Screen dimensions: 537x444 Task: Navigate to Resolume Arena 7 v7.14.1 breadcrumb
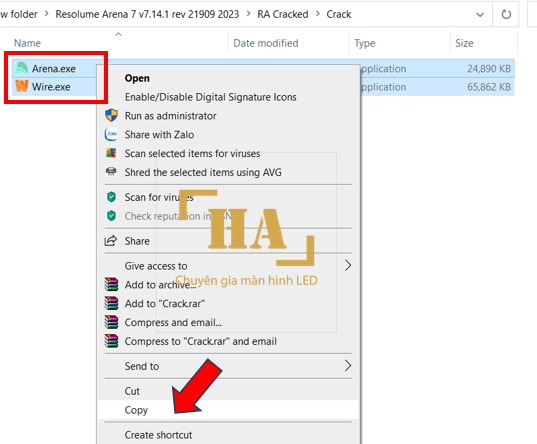click(x=147, y=14)
